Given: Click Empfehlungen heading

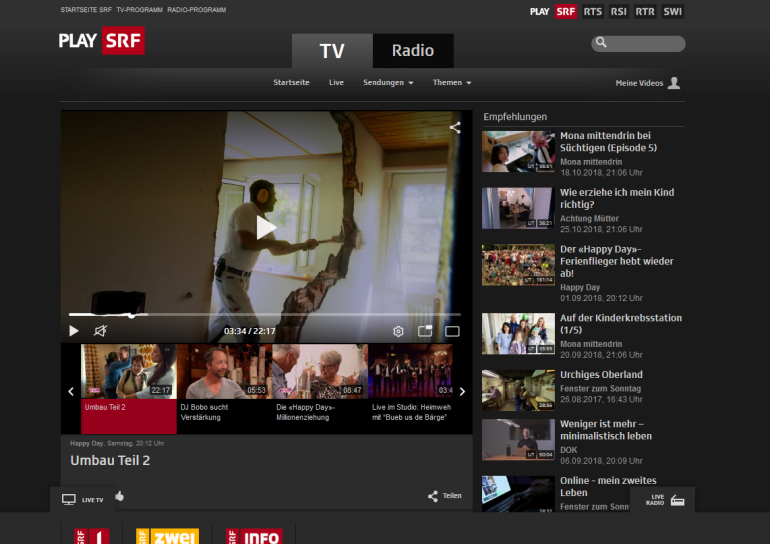Looking at the screenshot, I should point(515,117).
